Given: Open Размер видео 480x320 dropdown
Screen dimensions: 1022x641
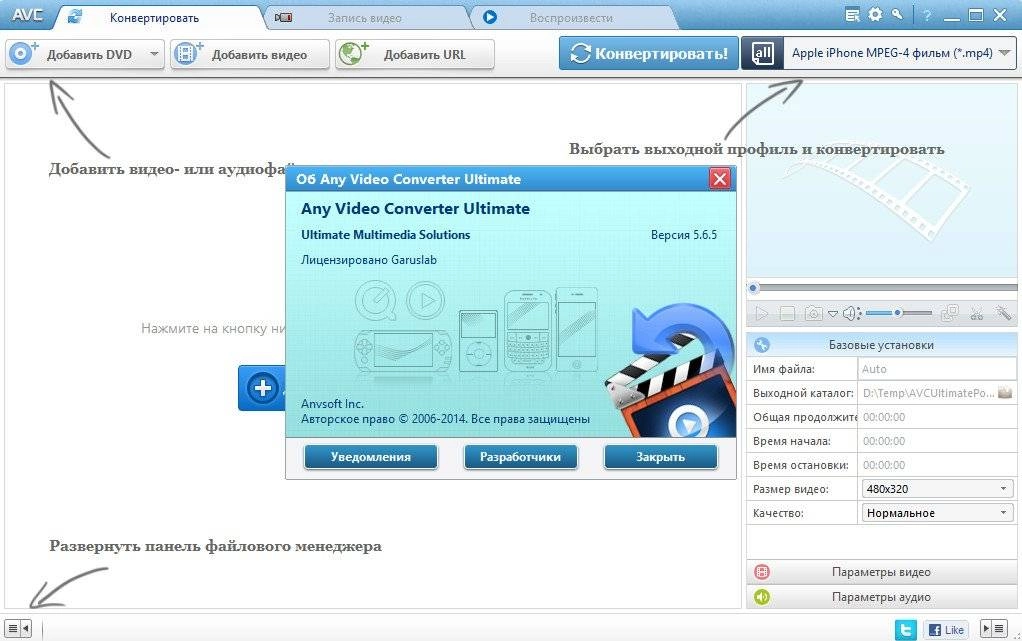Looking at the screenshot, I should (937, 489).
